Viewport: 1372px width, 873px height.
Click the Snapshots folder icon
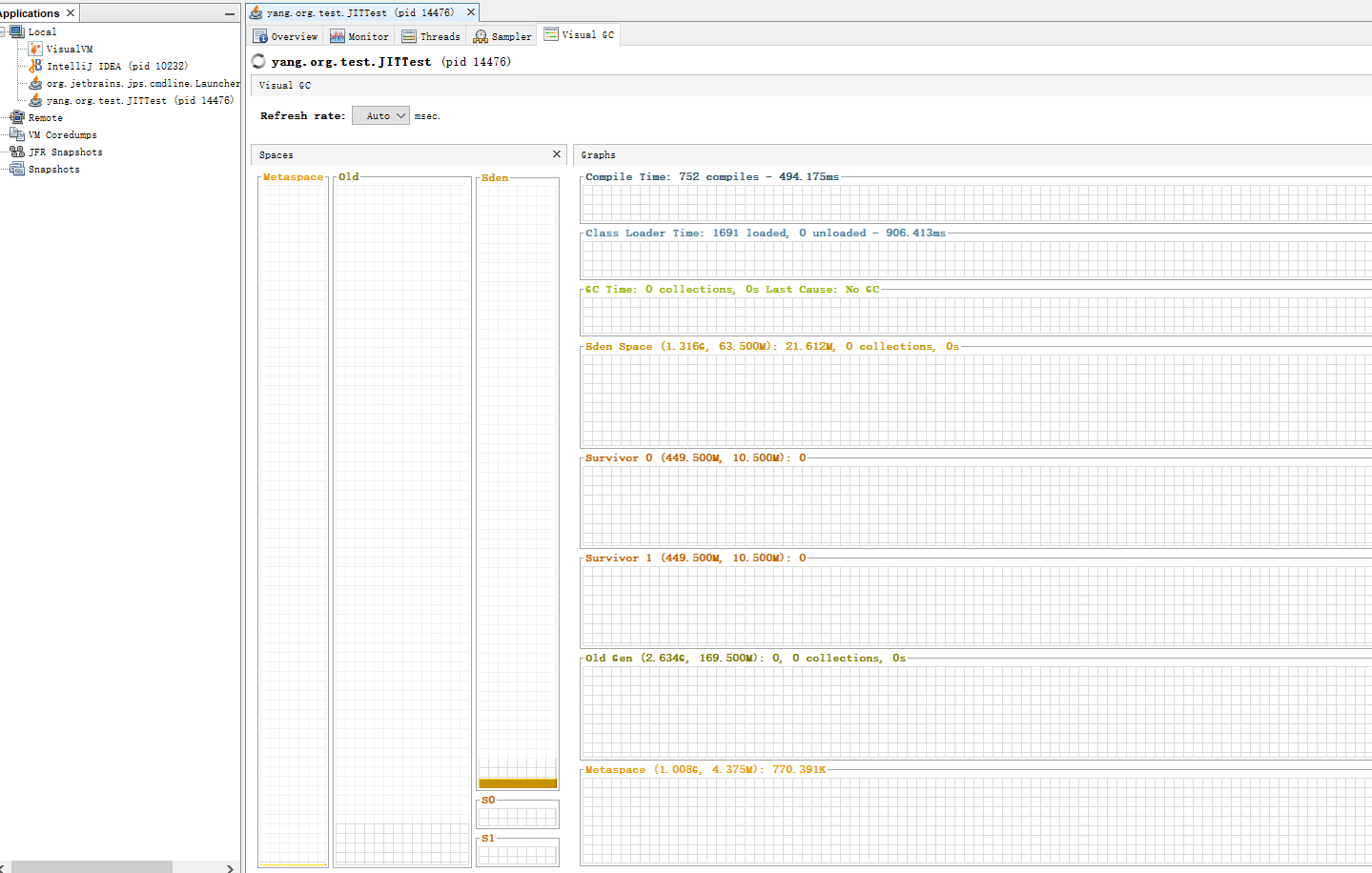coord(17,169)
